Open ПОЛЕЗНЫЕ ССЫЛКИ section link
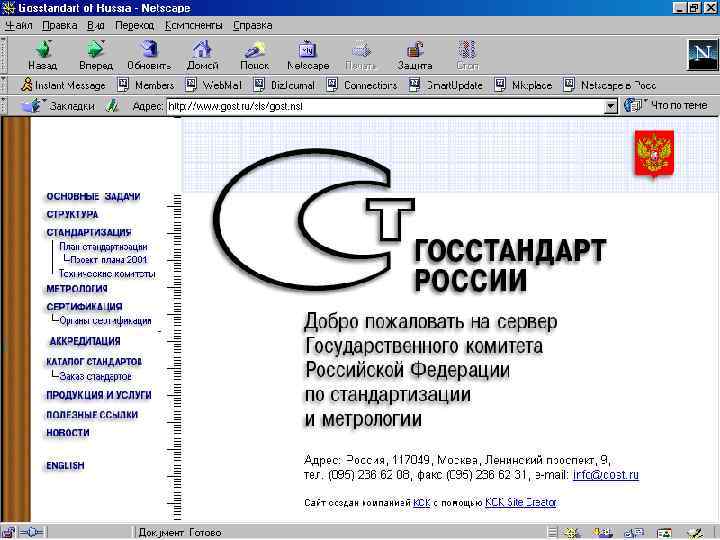 (92, 415)
